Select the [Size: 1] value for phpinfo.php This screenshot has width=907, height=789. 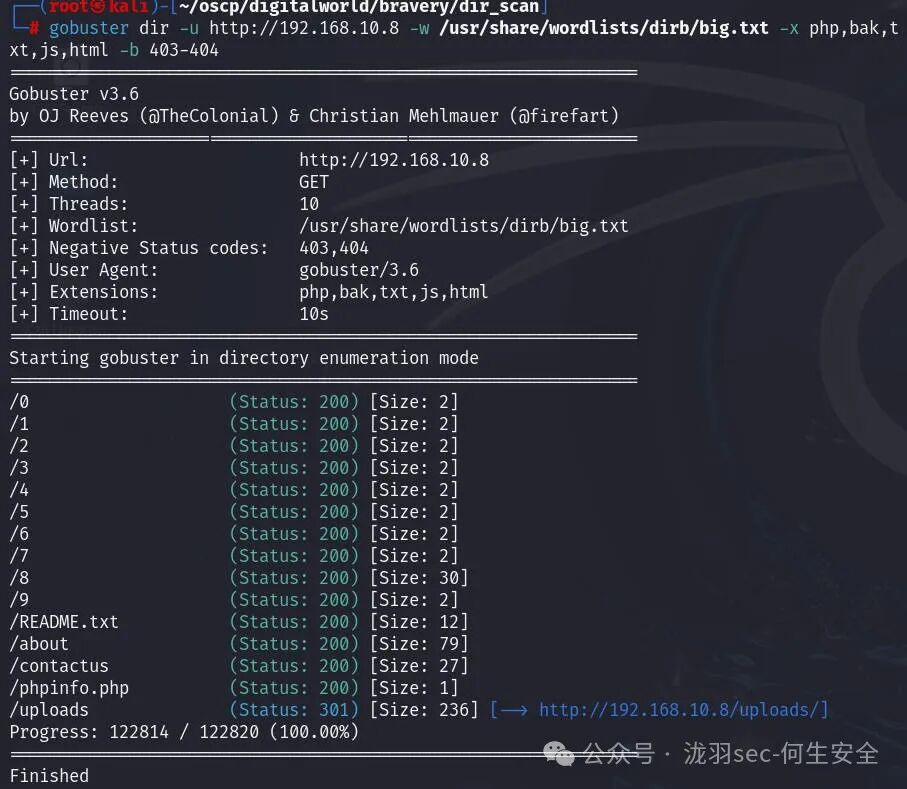coord(414,688)
